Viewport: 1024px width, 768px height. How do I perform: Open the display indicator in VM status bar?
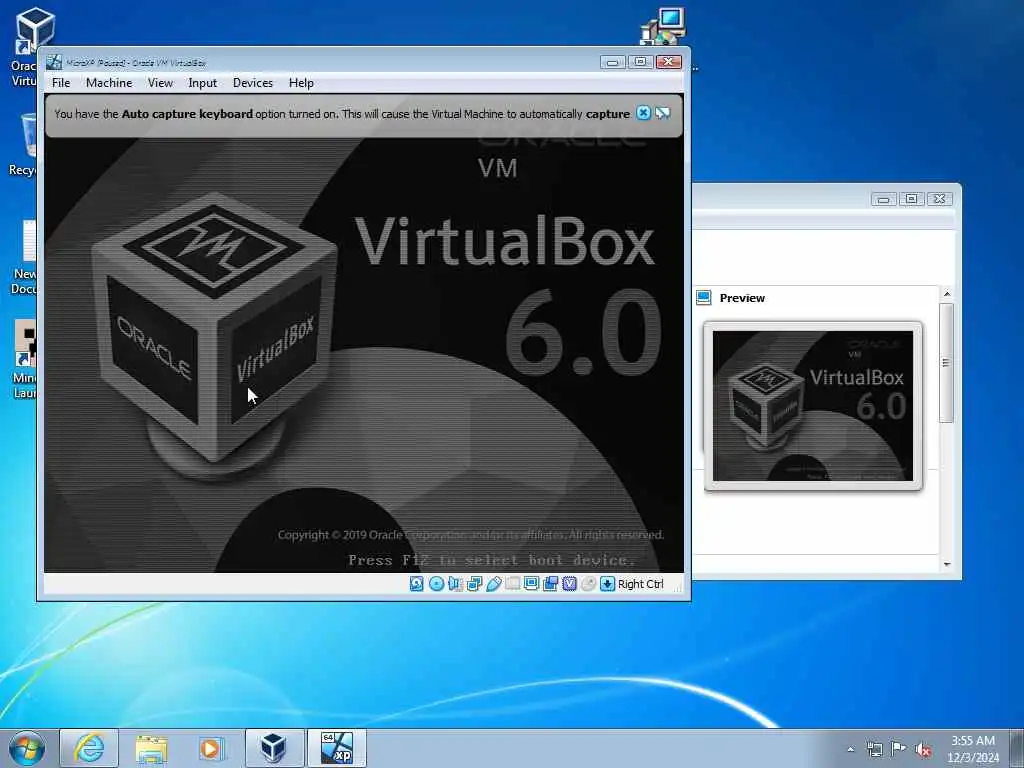[532, 584]
